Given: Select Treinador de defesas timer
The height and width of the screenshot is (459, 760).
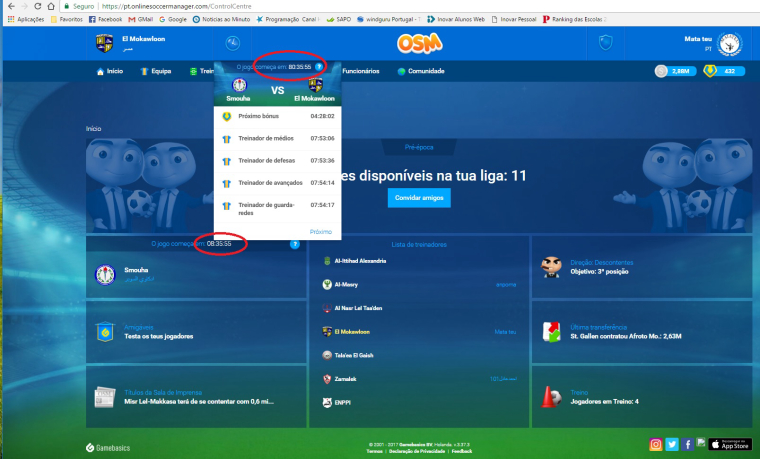Looking at the screenshot, I should point(277,161).
